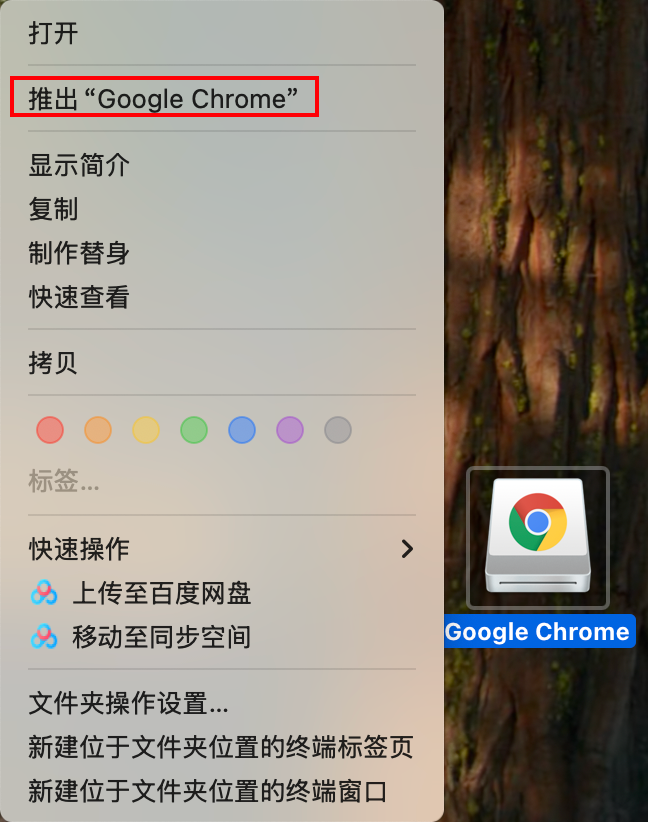Apply the purple tag color
Screen dimensions: 648x822
(290, 430)
